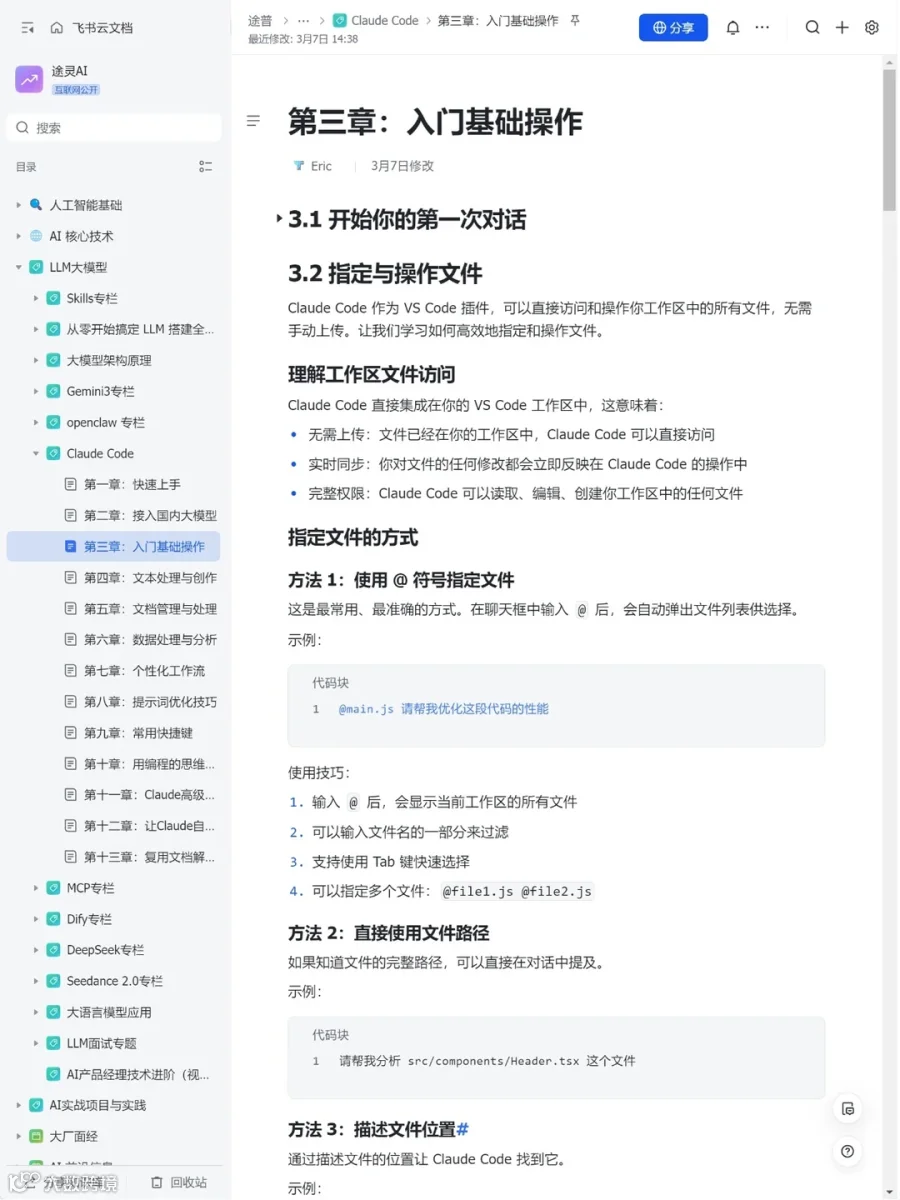The height and width of the screenshot is (1200, 900).
Task: Open settings gear in the header
Action: [872, 28]
